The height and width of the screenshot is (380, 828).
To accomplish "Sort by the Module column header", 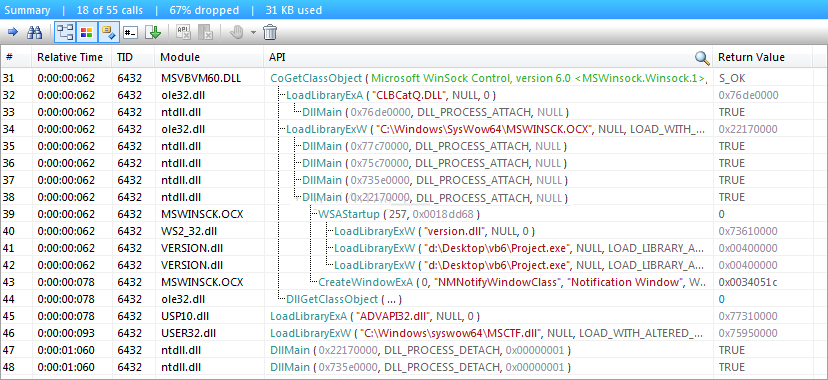I will [x=209, y=58].
